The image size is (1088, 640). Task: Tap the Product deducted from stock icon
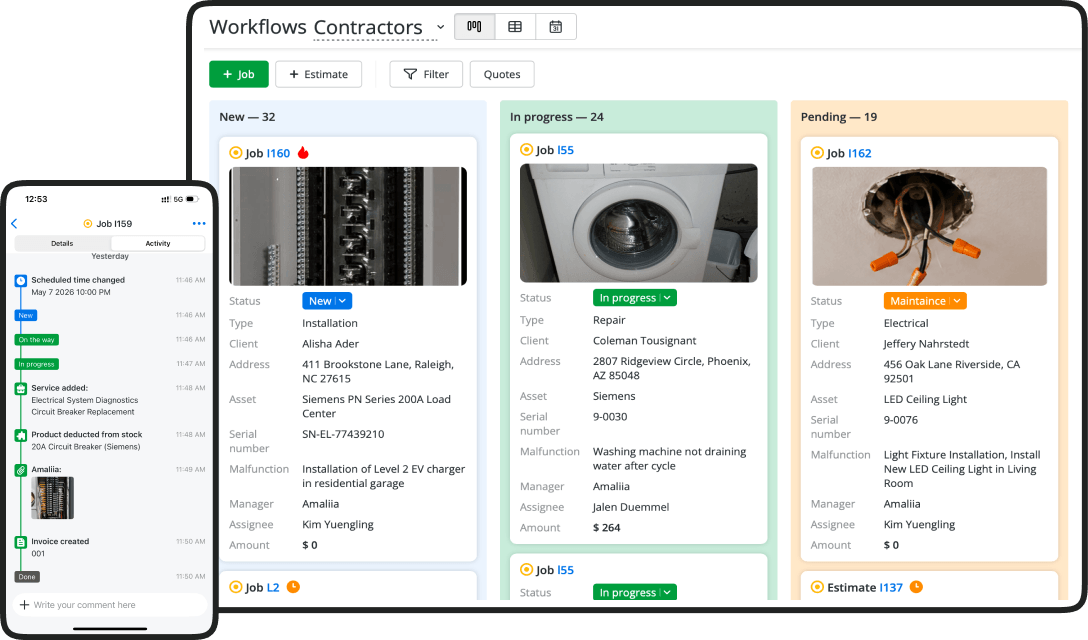tap(21, 435)
